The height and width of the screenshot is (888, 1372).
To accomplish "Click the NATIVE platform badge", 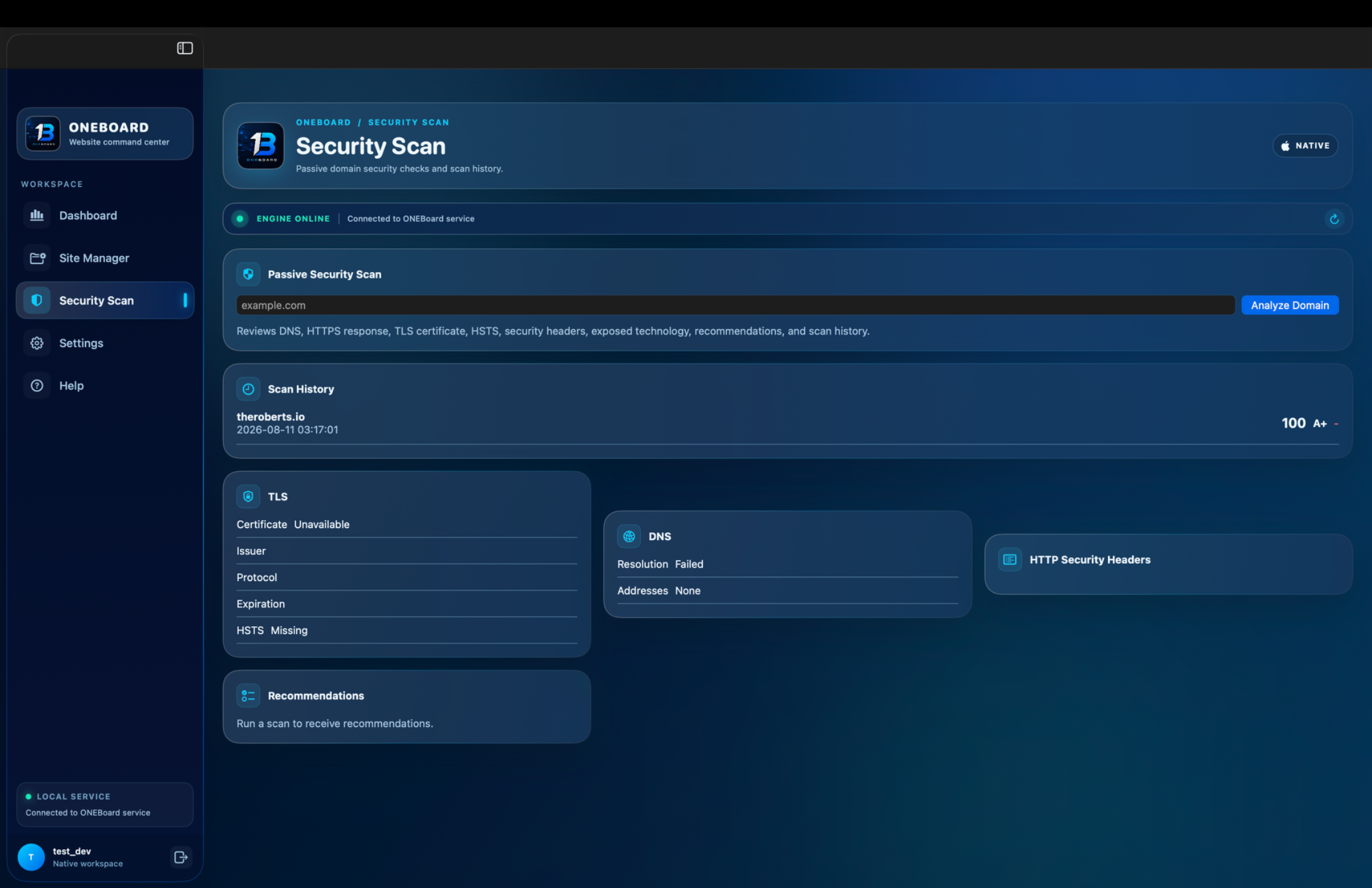I will 1305,145.
